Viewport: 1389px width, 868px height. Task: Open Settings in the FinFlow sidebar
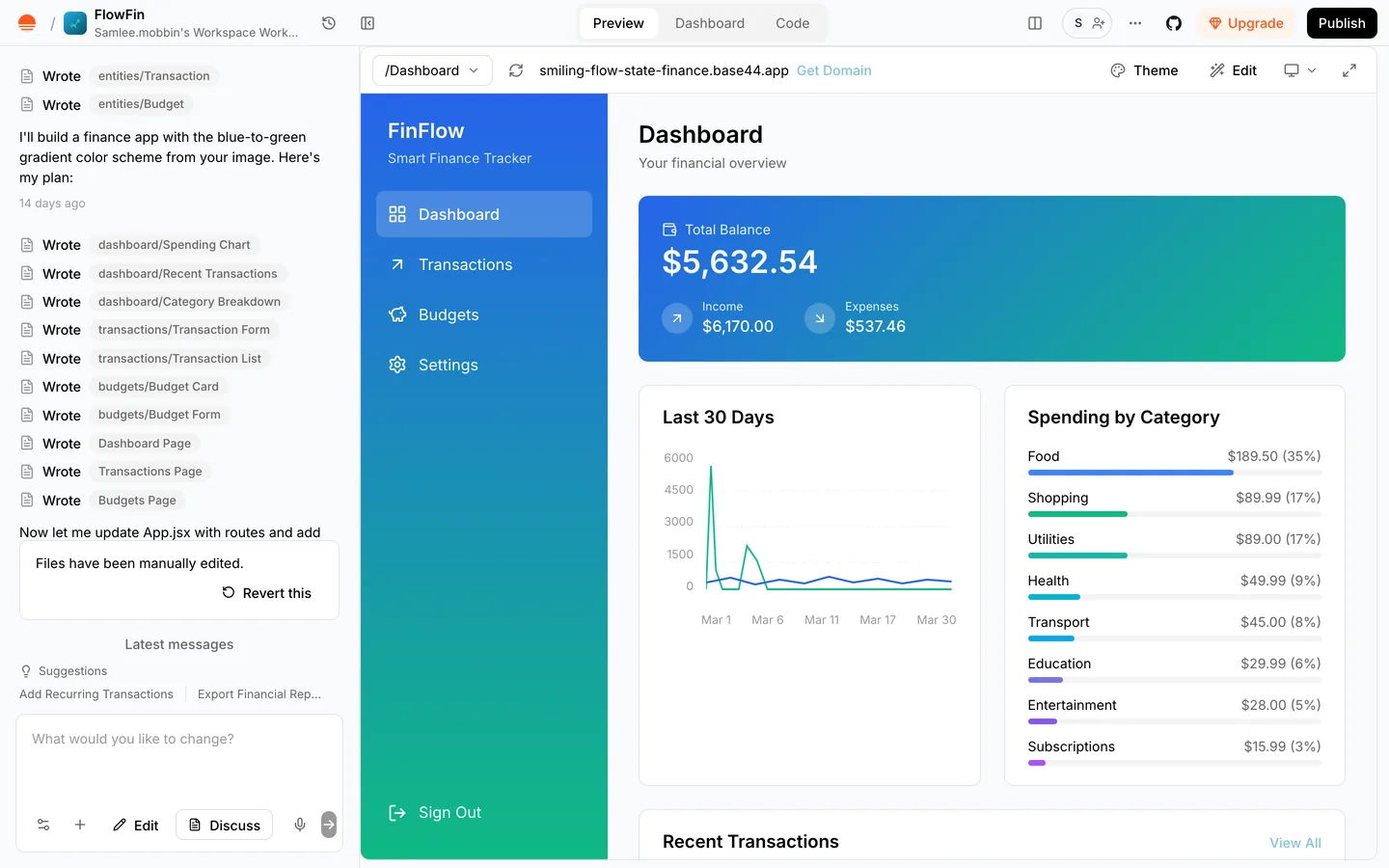click(484, 365)
